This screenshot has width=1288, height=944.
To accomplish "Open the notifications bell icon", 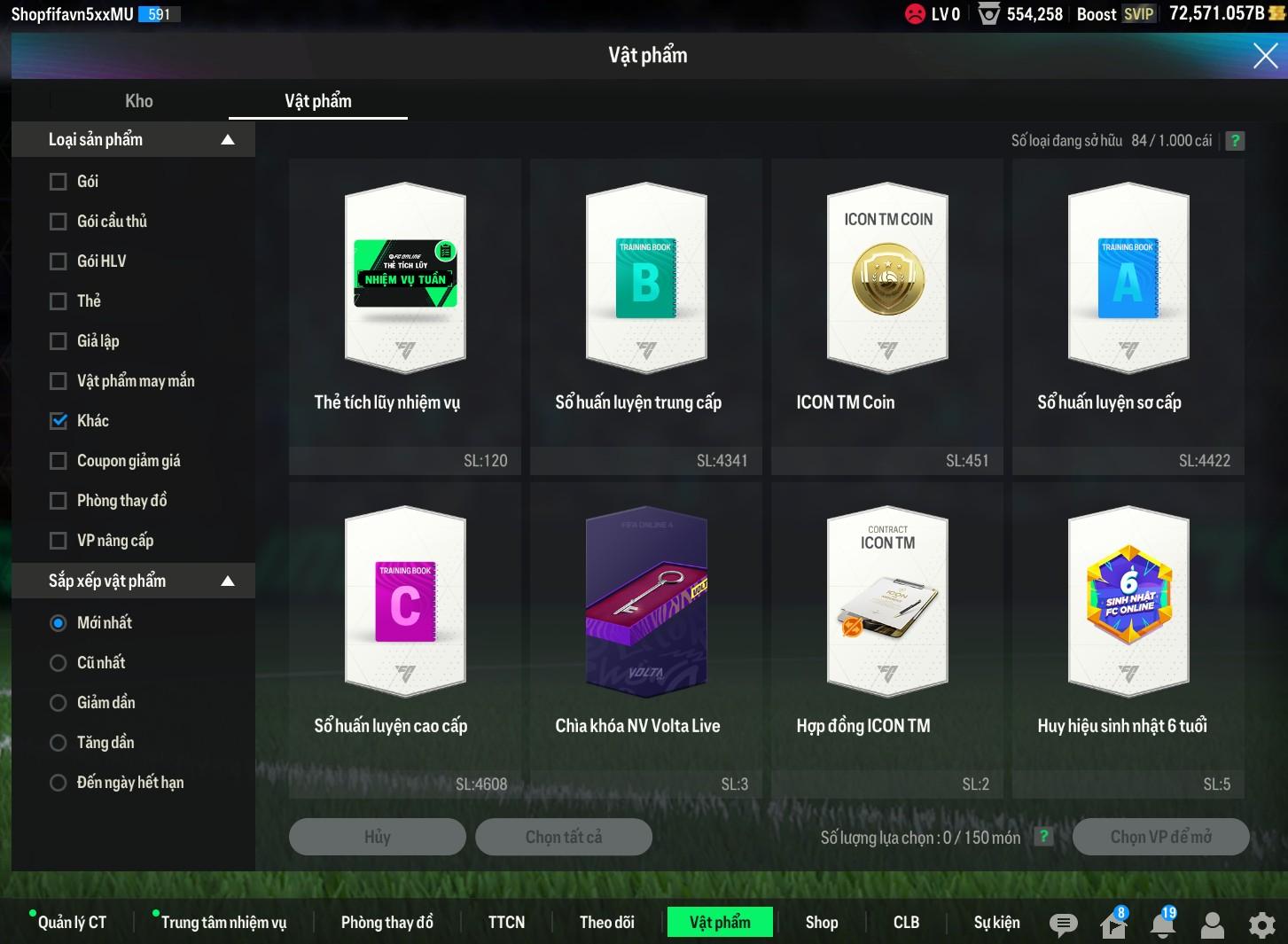I will pos(1163,924).
